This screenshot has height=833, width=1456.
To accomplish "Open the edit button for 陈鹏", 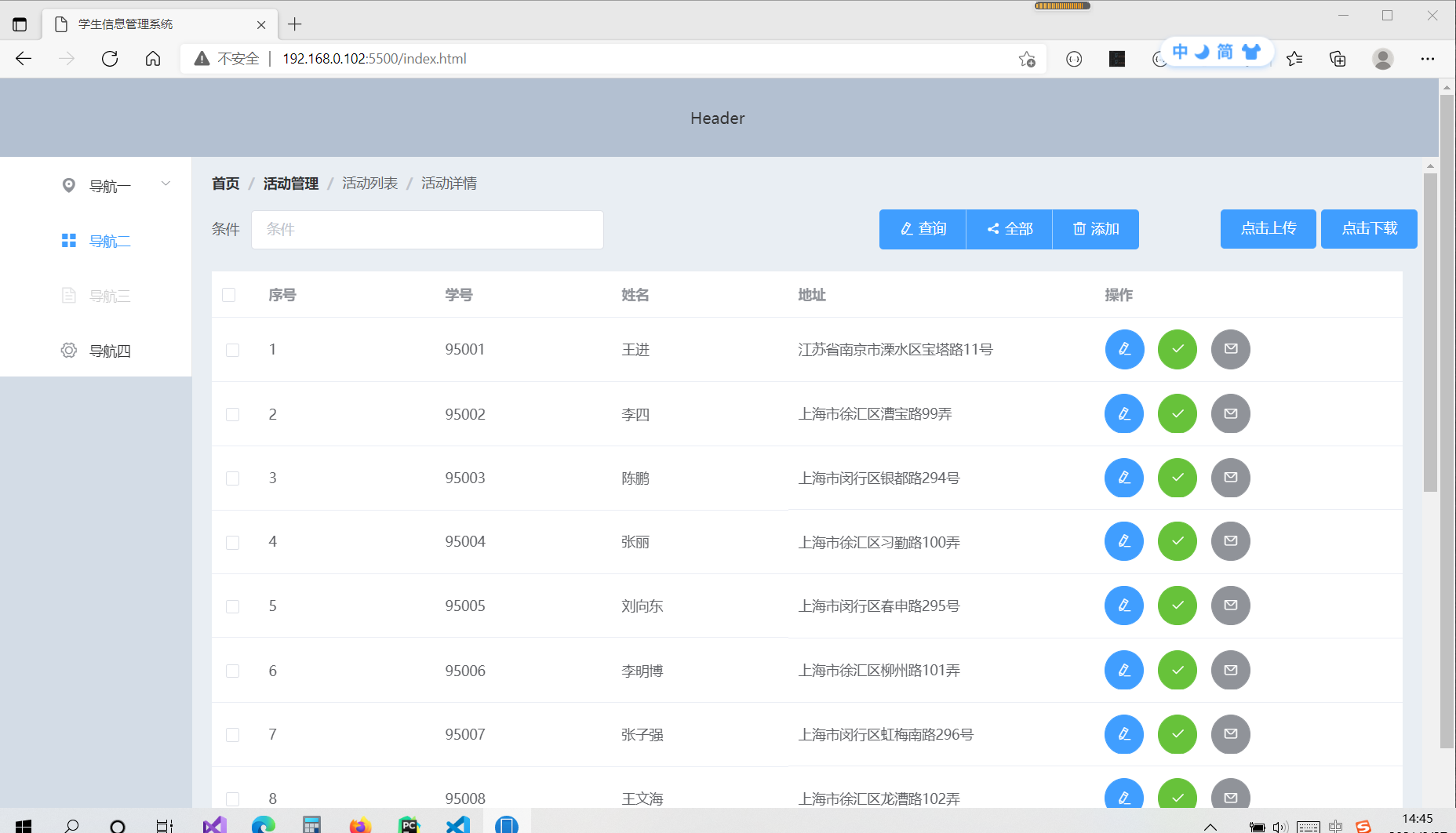I will (1124, 478).
